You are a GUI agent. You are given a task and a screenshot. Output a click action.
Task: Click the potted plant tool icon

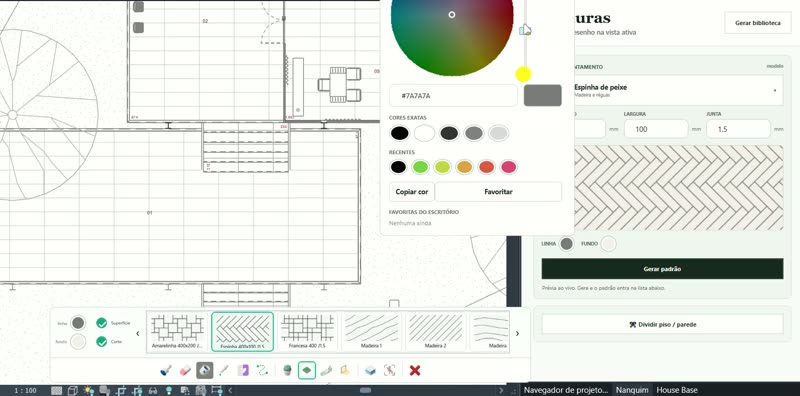pos(287,370)
